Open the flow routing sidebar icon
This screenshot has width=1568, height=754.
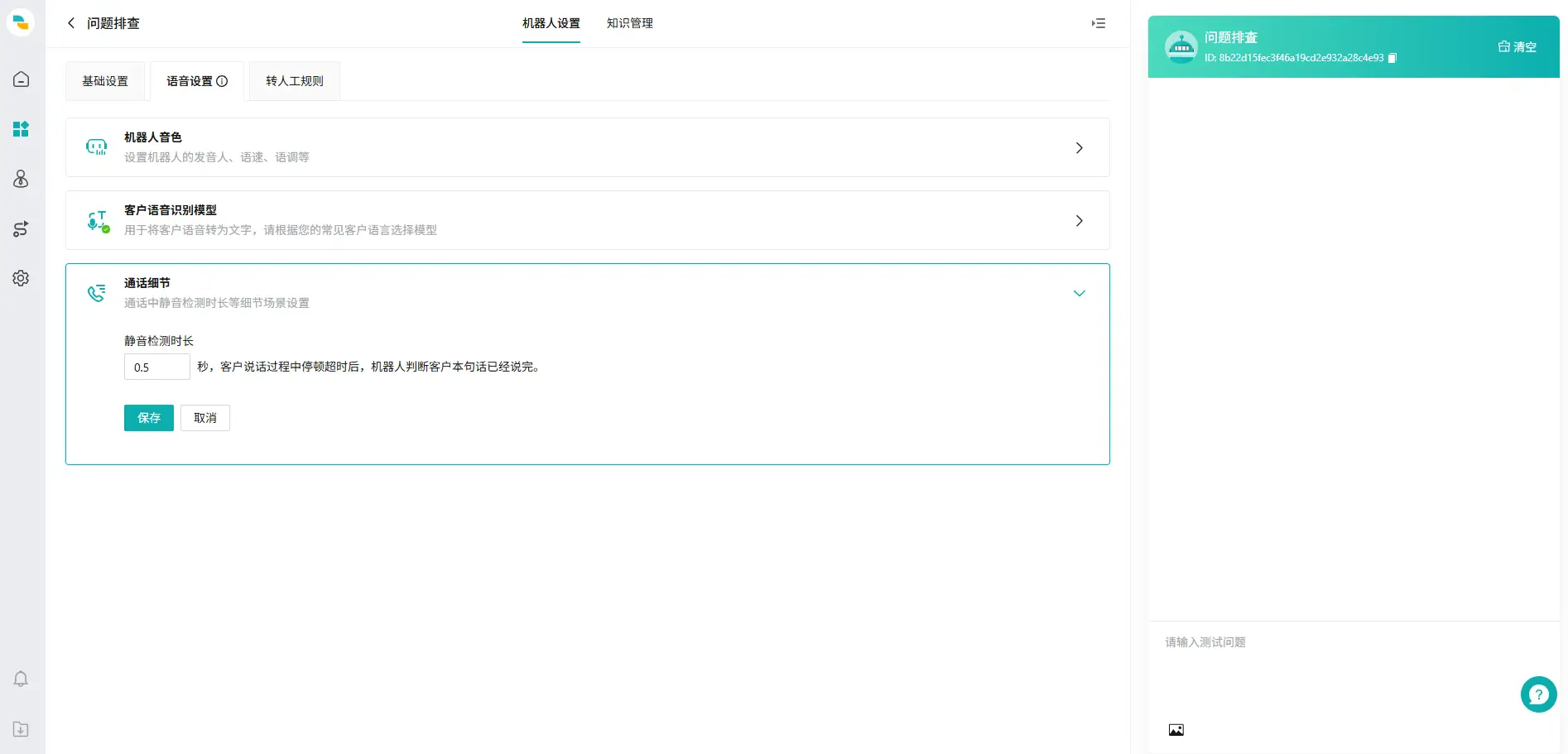point(22,228)
